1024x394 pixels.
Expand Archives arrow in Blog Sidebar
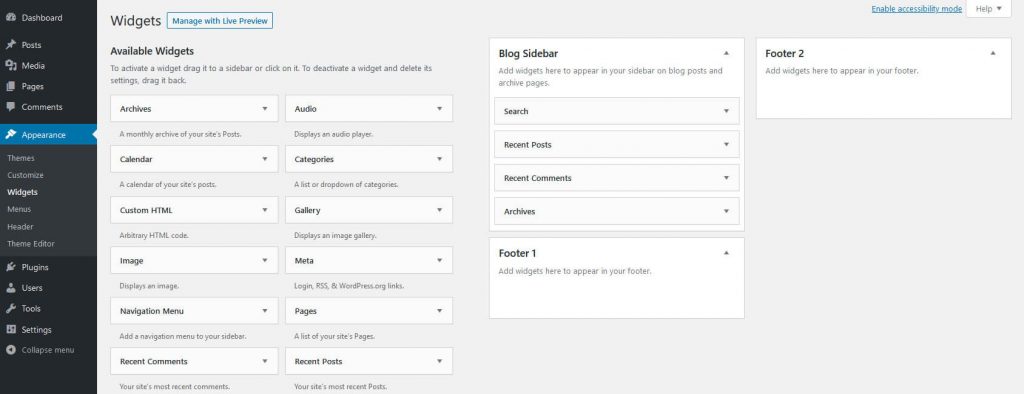click(726, 212)
